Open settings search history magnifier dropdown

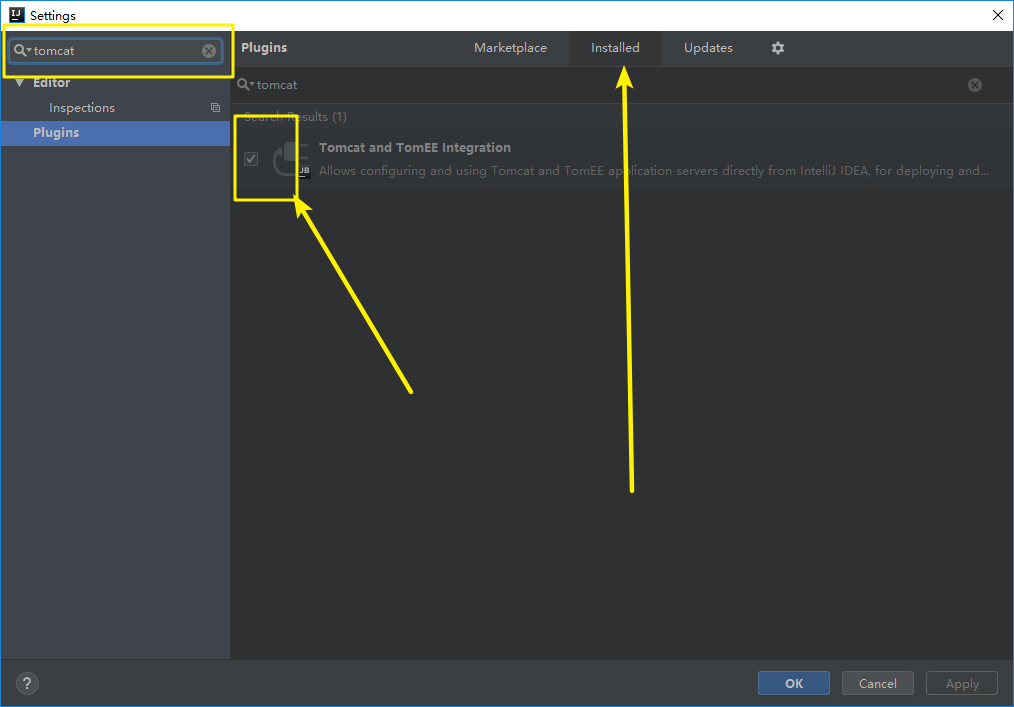click(x=23, y=50)
